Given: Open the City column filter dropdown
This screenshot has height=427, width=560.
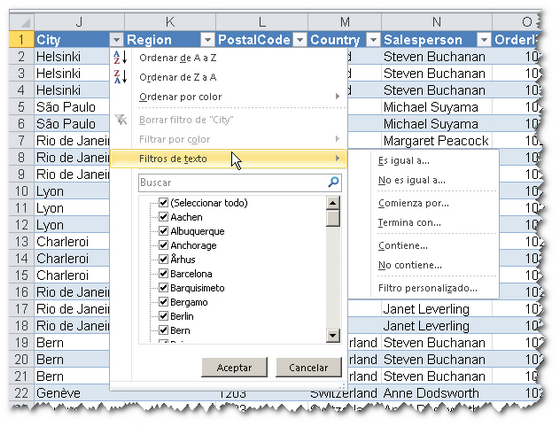Looking at the screenshot, I should click(x=116, y=40).
